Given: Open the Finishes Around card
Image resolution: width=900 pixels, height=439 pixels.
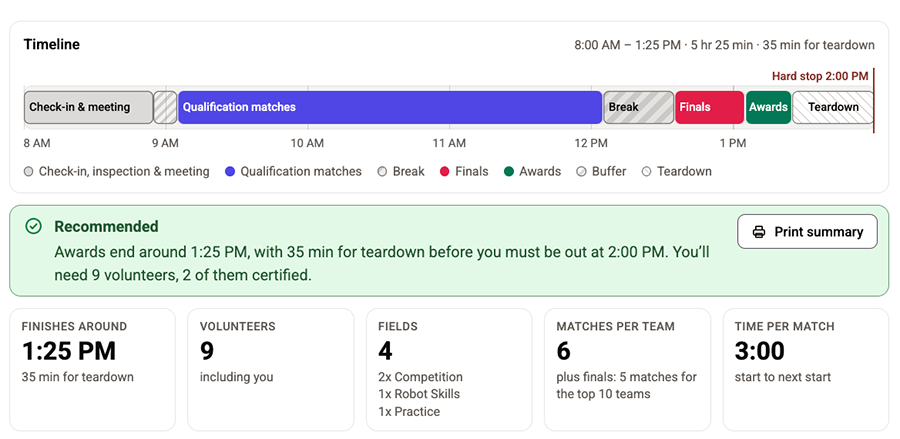Looking at the screenshot, I should click(x=92, y=370).
